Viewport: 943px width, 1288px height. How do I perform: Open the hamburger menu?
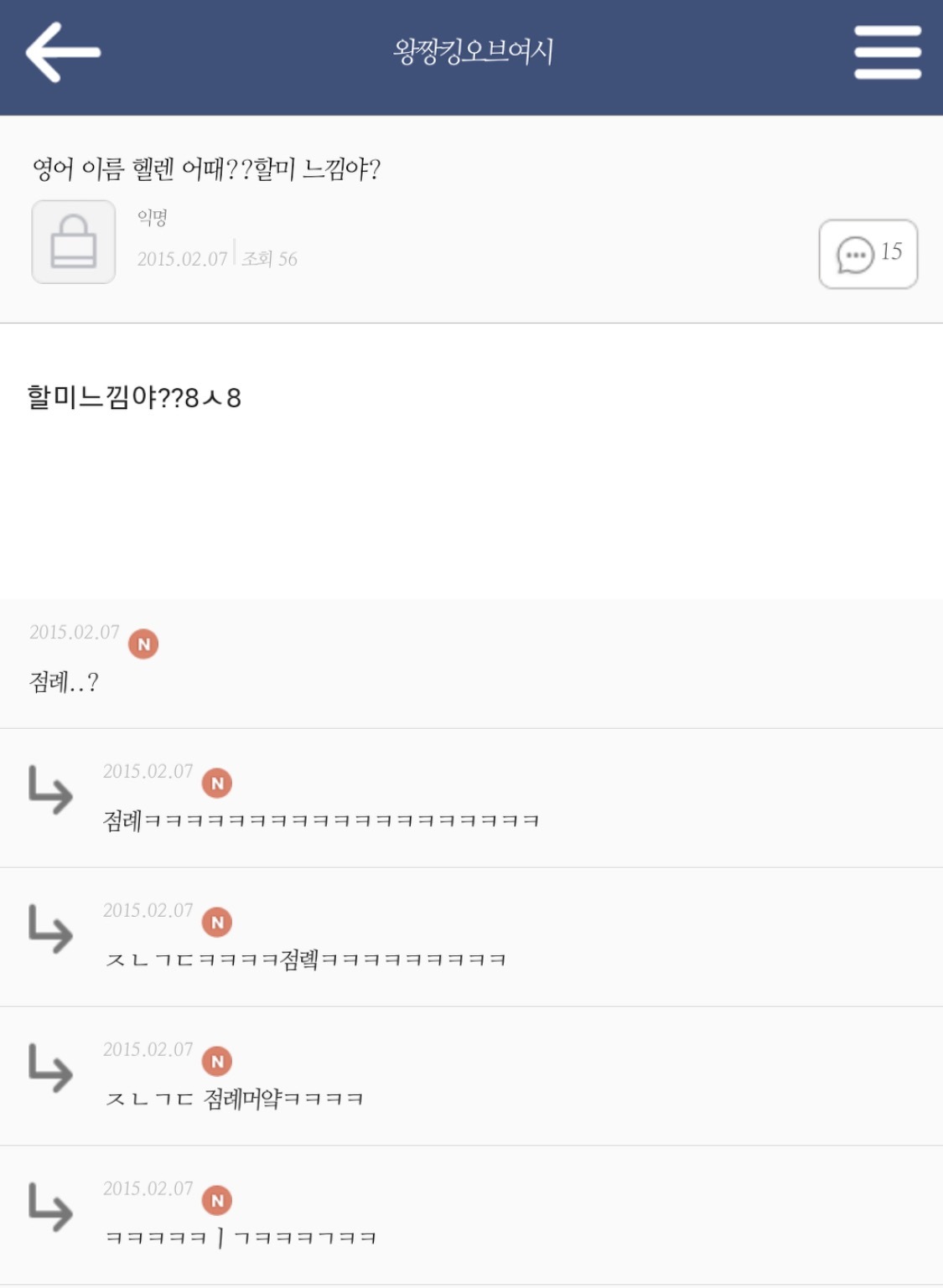tap(887, 52)
